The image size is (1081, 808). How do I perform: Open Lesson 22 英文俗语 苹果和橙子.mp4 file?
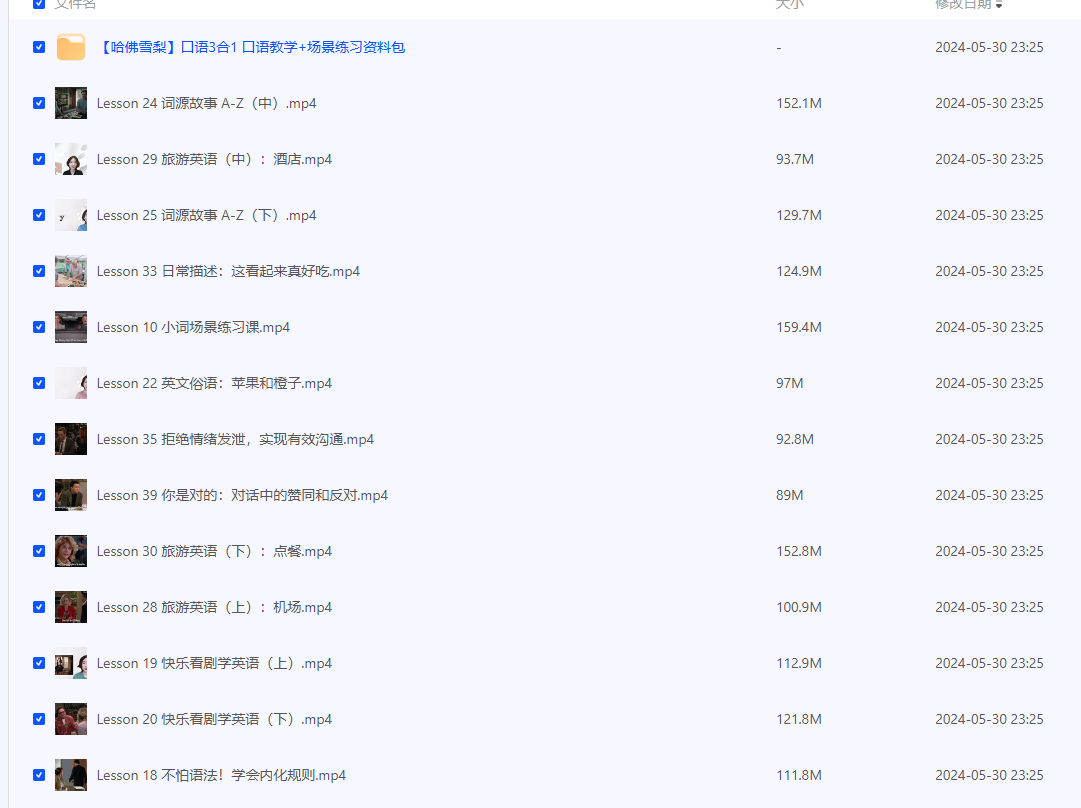tap(214, 383)
